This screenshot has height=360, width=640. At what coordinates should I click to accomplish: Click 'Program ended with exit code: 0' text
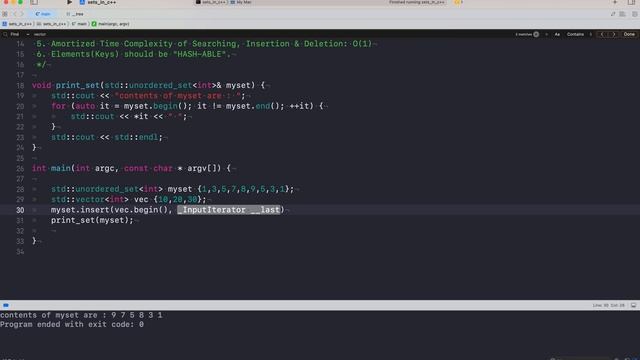coord(72,325)
